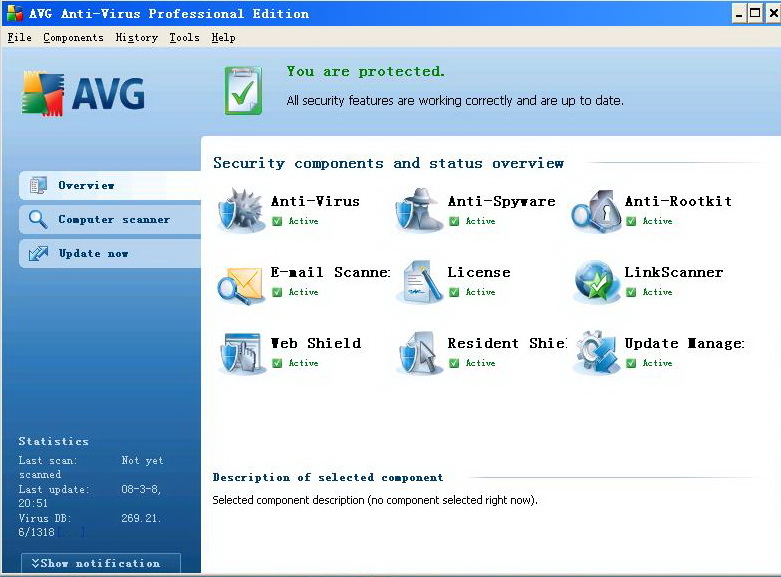Viewport: 781px width, 577px height.
Task: Minimize the AVG window
Action: coord(739,13)
